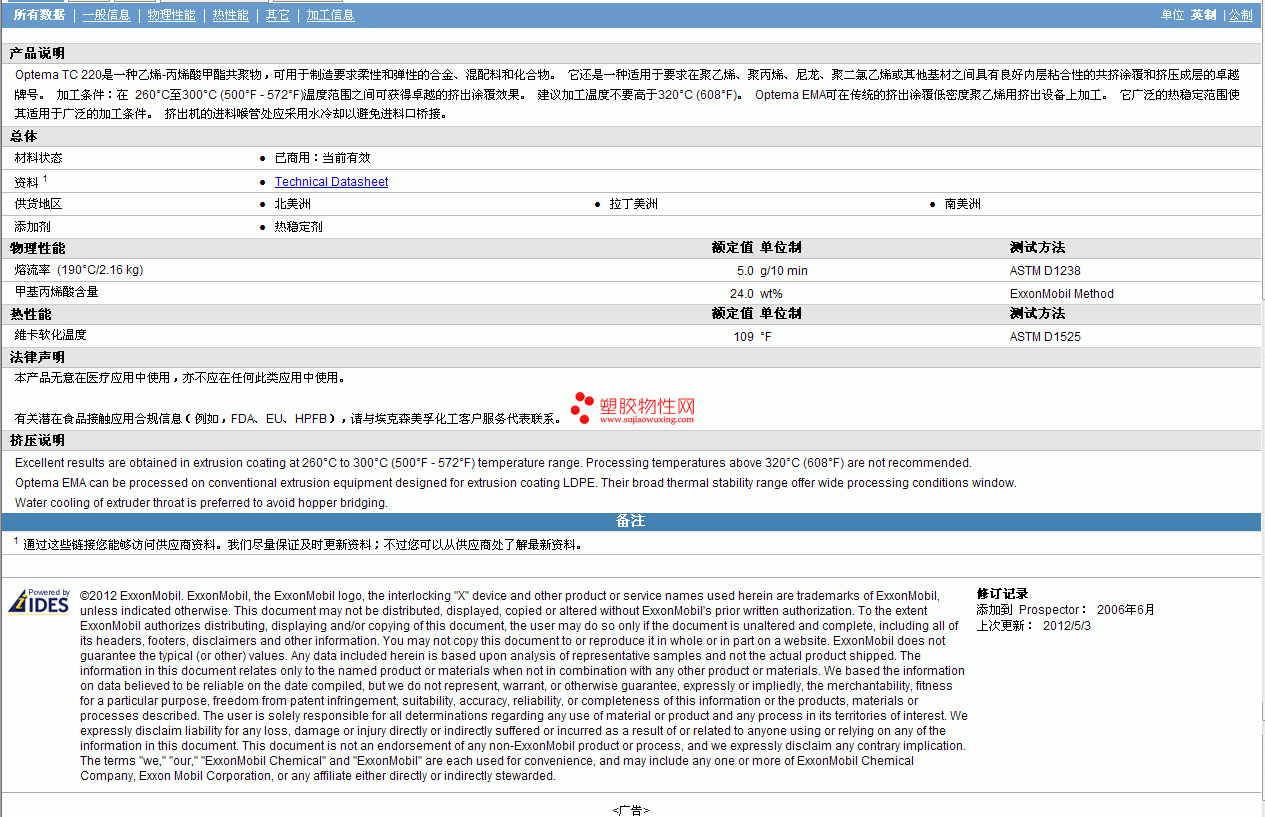Select the 109 °F value
The height and width of the screenshot is (817, 1265).
pyautogui.click(x=752, y=337)
